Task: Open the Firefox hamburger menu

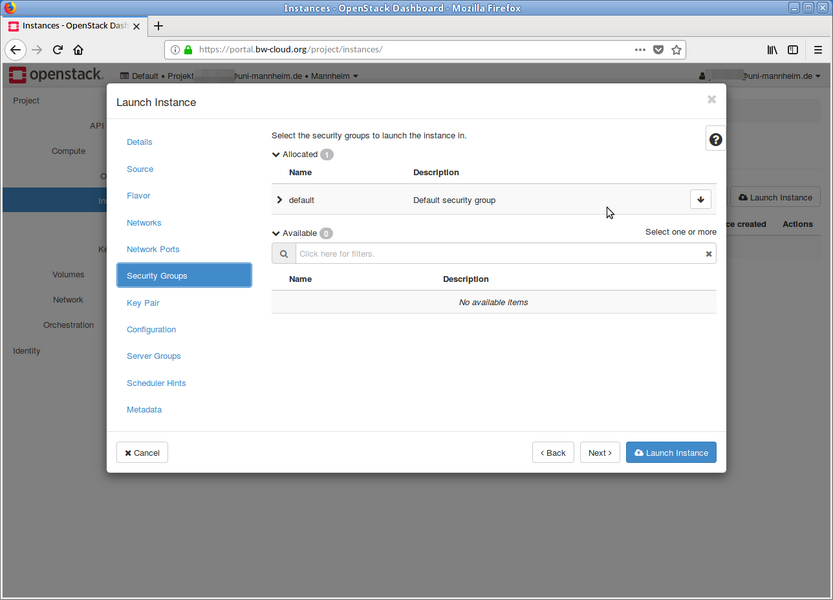Action: 820,49
